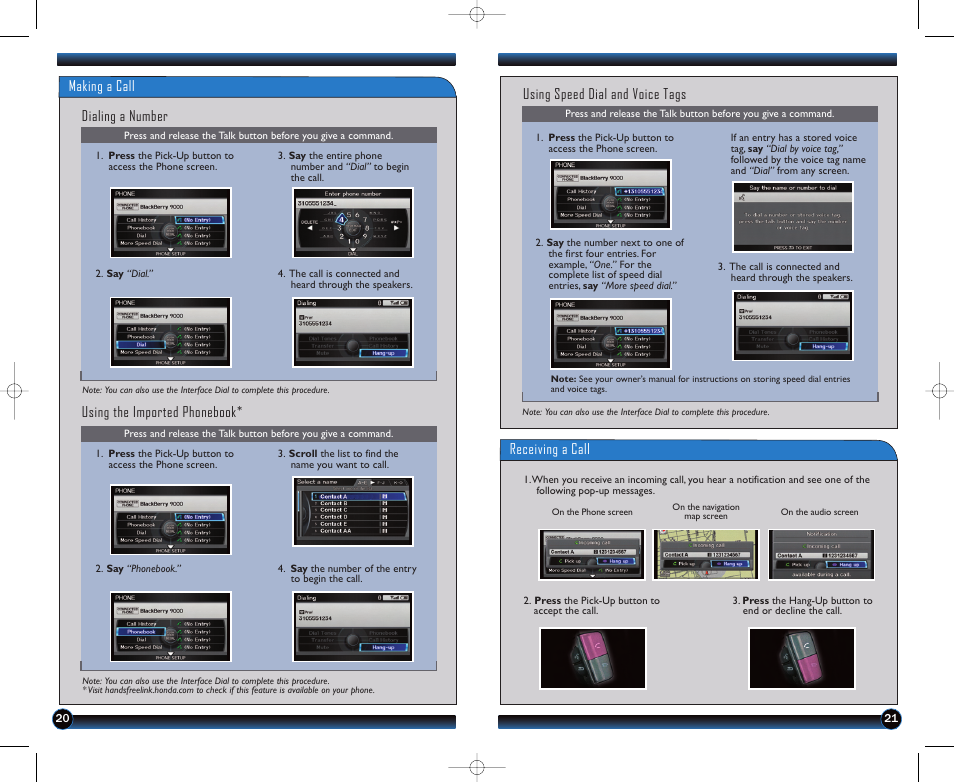Open the Phone screen incoming call pop-up image
Viewport: 954px width, 782px height.
[592, 554]
